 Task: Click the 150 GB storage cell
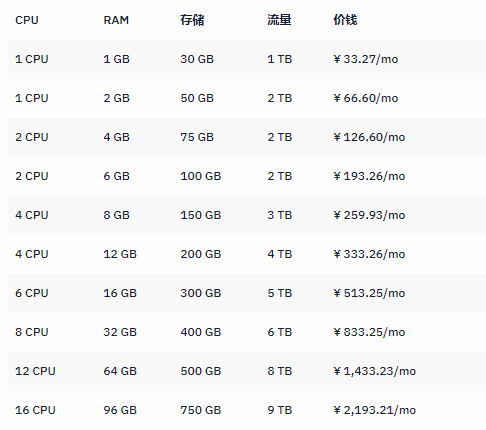point(201,215)
